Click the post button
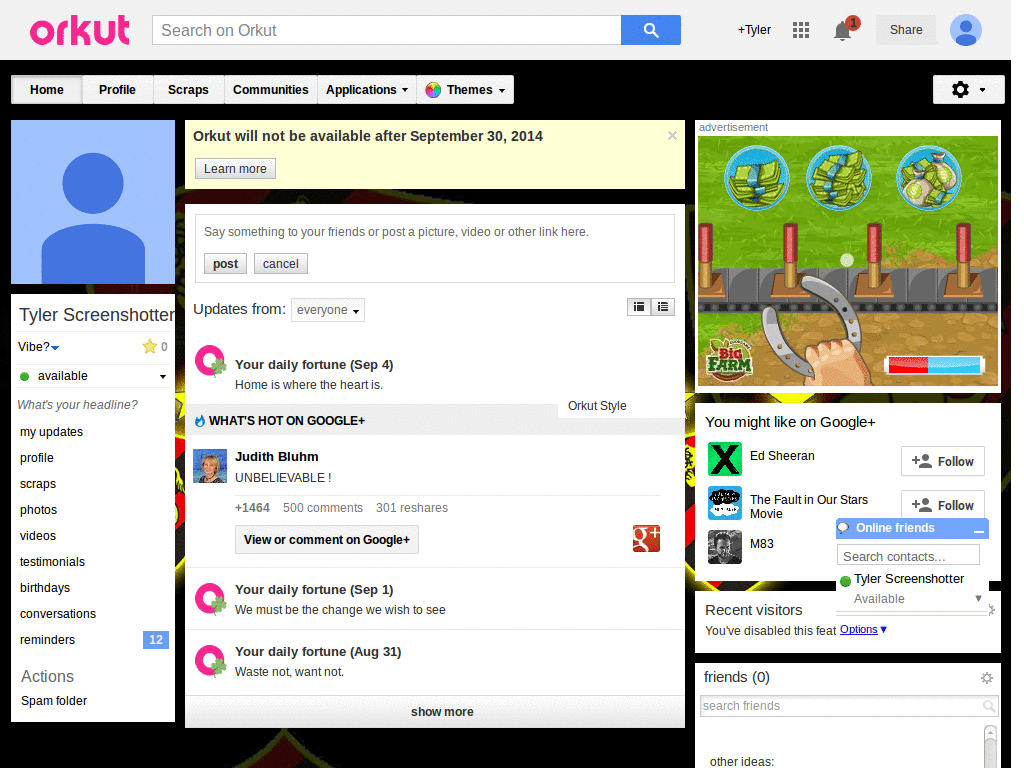The width and height of the screenshot is (1024, 768). [225, 264]
